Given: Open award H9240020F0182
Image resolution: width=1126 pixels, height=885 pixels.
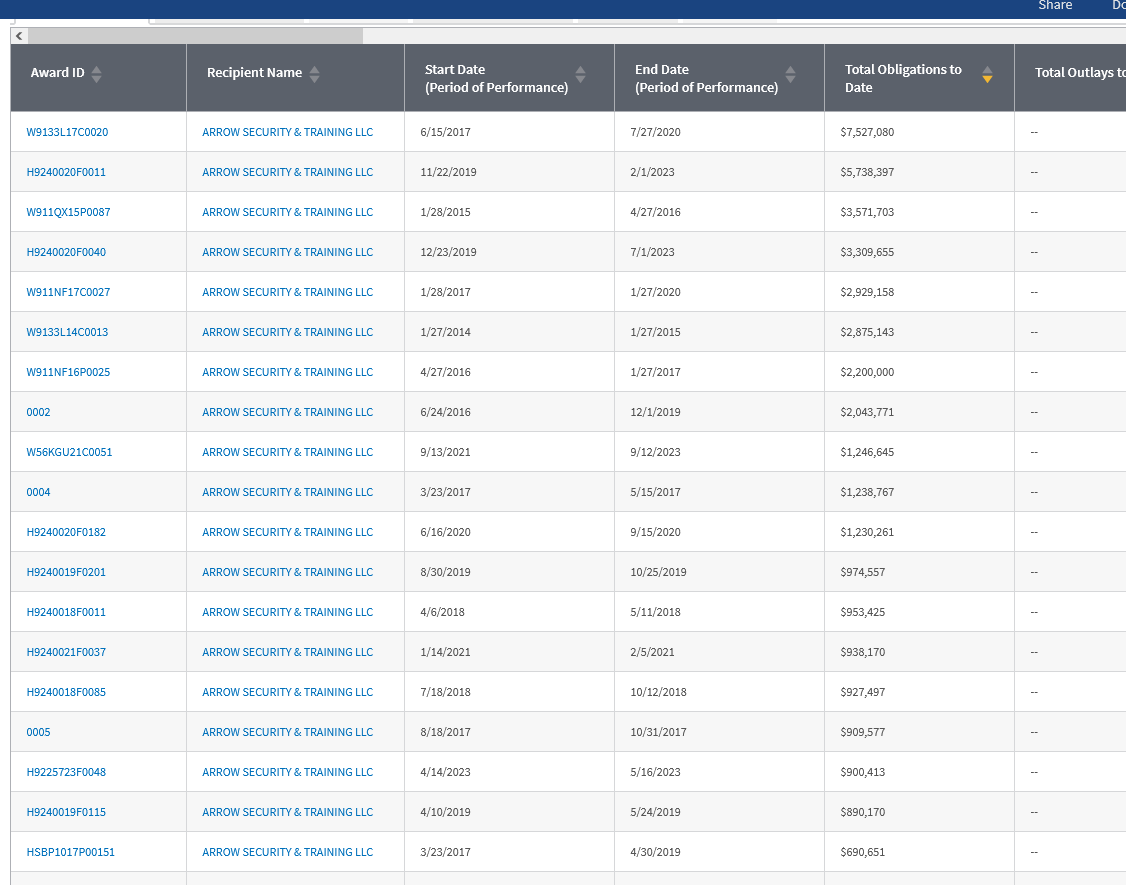Looking at the screenshot, I should click(66, 532).
